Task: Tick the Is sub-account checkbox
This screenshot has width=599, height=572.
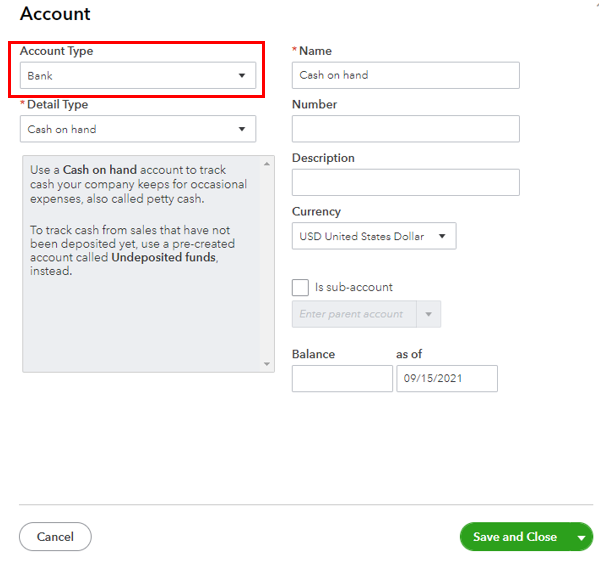Action: [x=300, y=287]
